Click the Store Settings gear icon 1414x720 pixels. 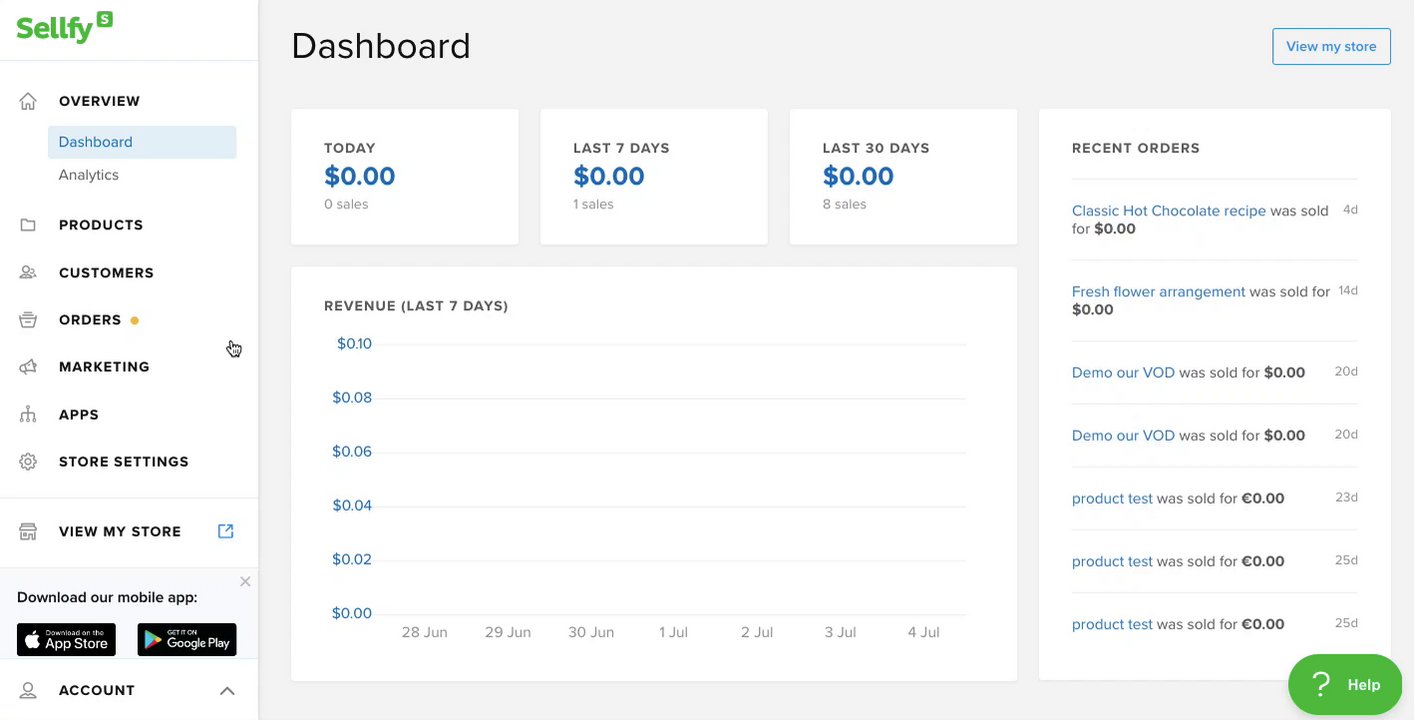(28, 462)
